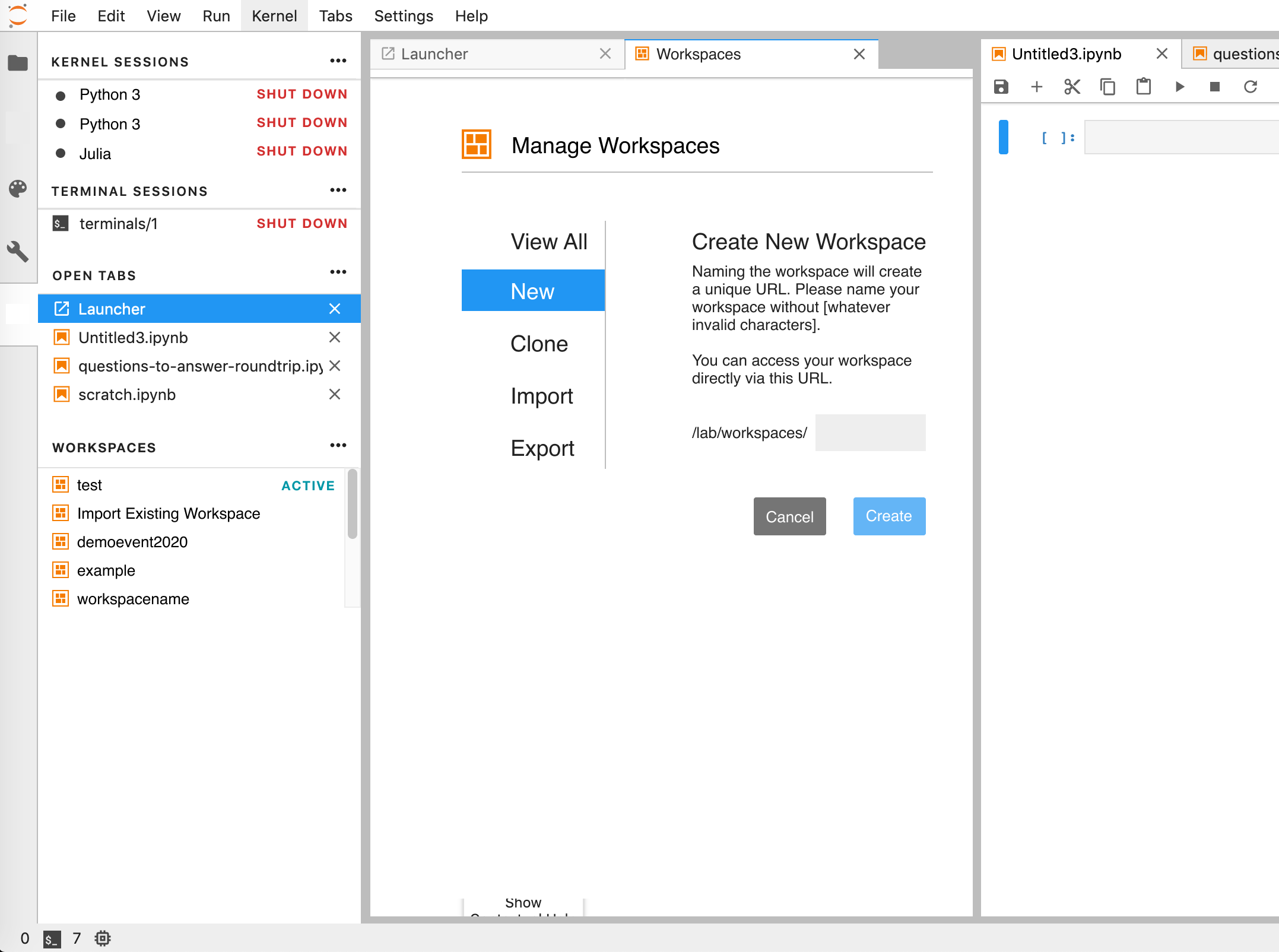Restart the notebook kernel

click(x=1250, y=87)
